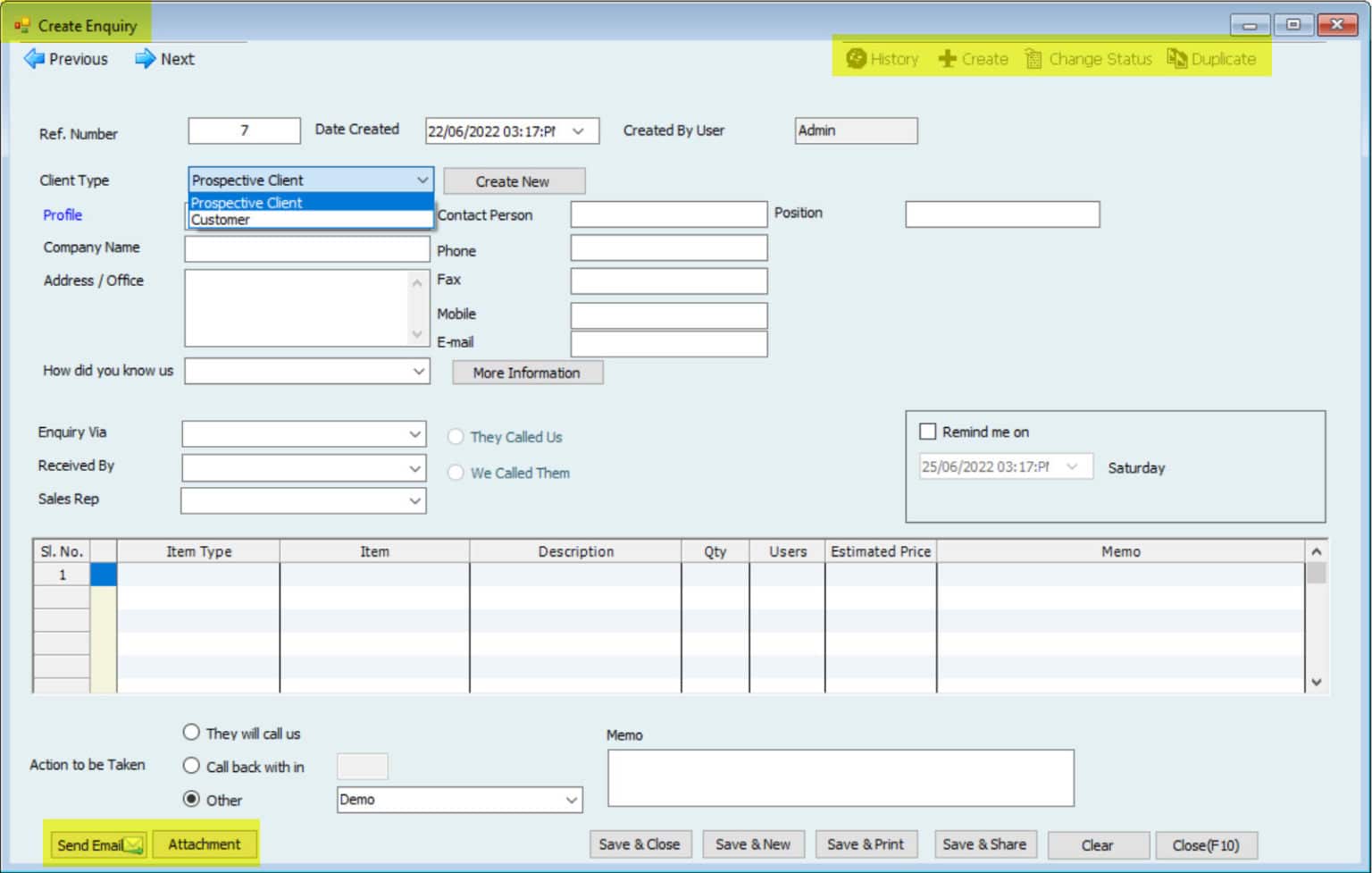Select row 1 in the items table
Screen dimensions: 1372x873
click(x=62, y=575)
